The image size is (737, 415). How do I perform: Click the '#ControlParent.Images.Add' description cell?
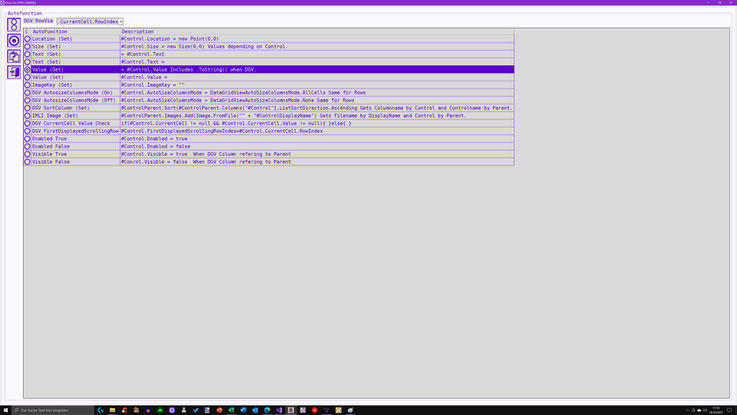(x=317, y=116)
